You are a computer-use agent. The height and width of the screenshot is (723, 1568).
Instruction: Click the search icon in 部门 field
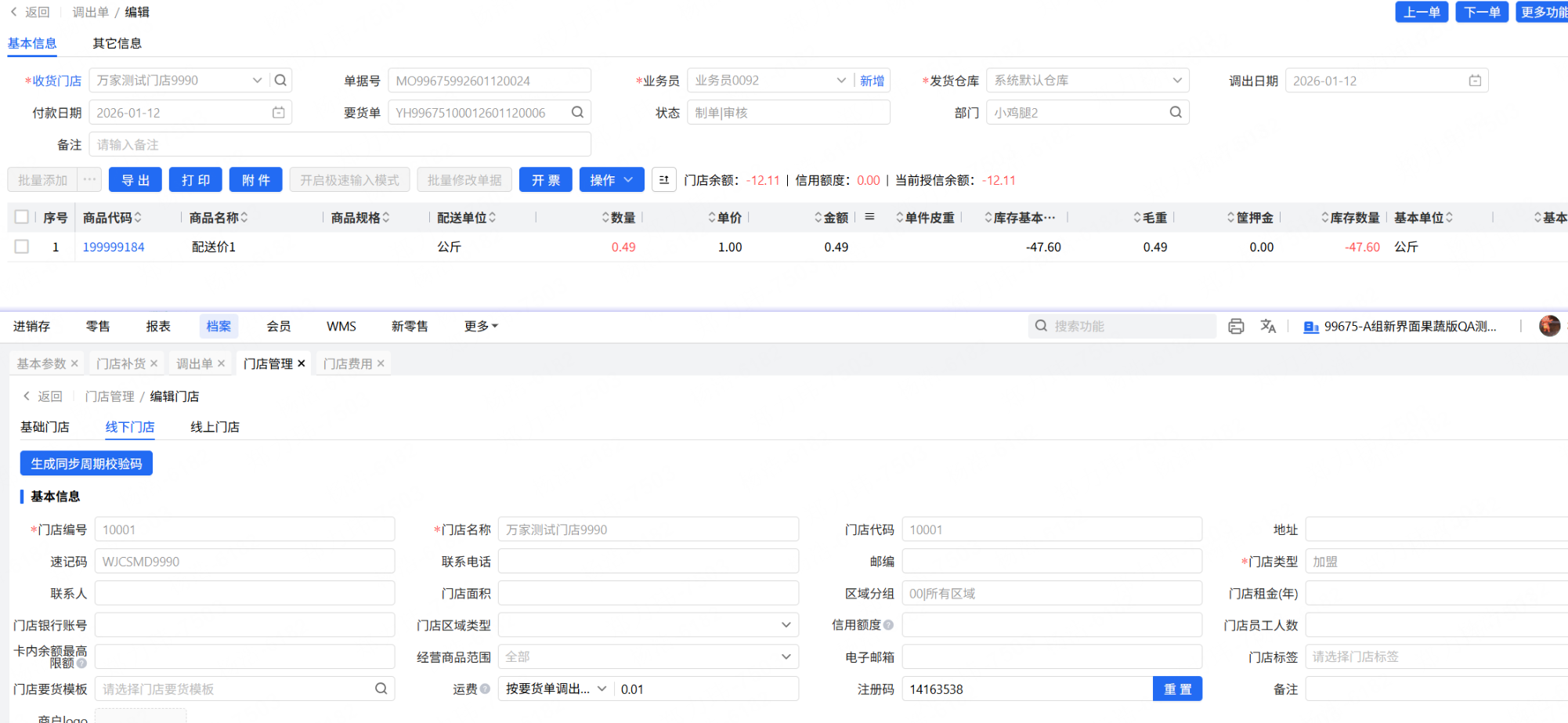[x=1175, y=113]
